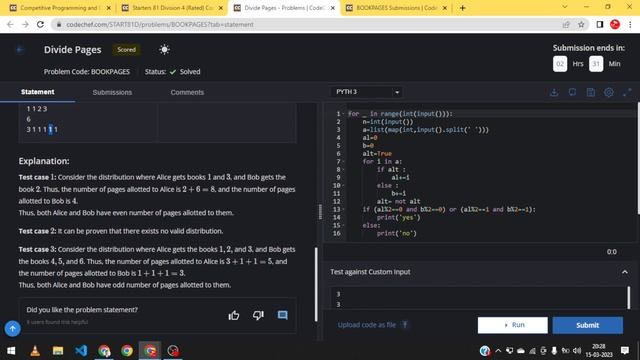This screenshot has height=360, width=640.
Task: Open the feedback comment icon
Action: coord(282,315)
